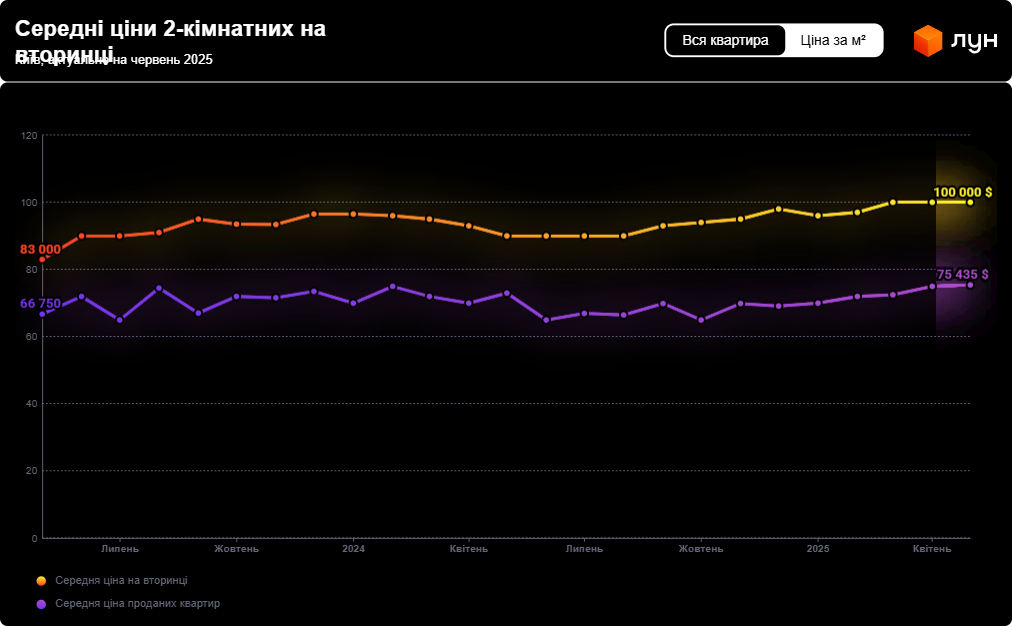Image resolution: width=1012 pixels, height=626 pixels.
Task: Select the purple line point above the 2025 tick
Action: point(818,303)
